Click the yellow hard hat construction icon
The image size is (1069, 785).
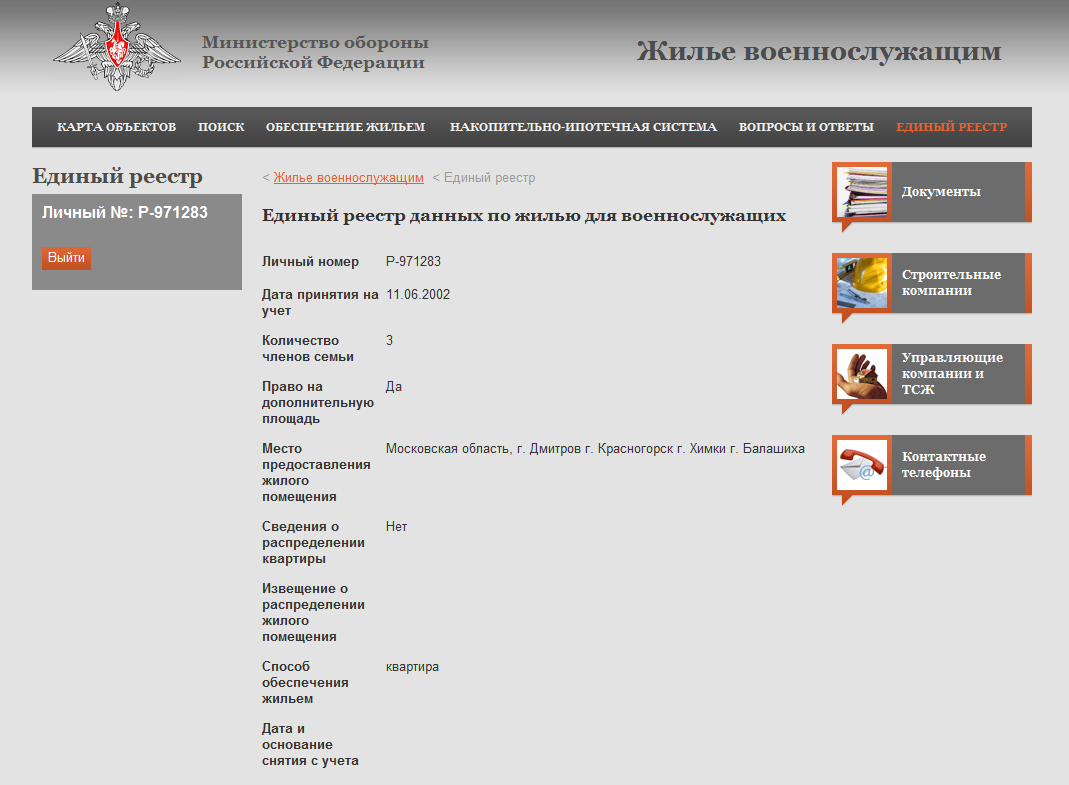point(861,283)
